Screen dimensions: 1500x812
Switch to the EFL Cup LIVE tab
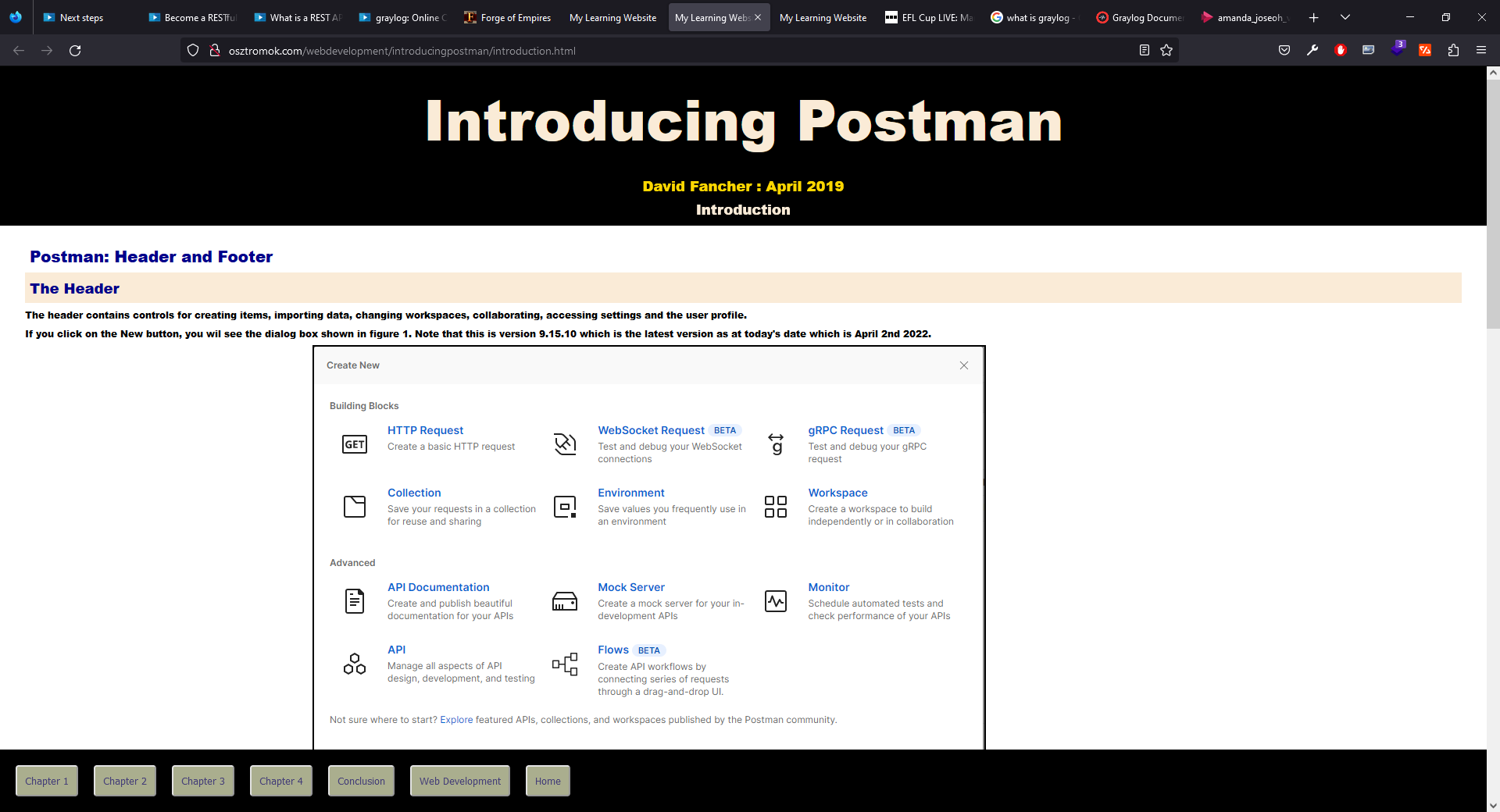click(x=929, y=17)
